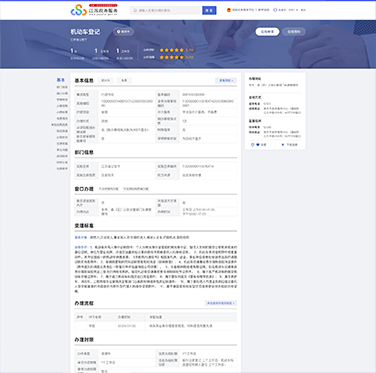
Task: Expand the blue view-details link in 基本信息
Action: (226, 80)
